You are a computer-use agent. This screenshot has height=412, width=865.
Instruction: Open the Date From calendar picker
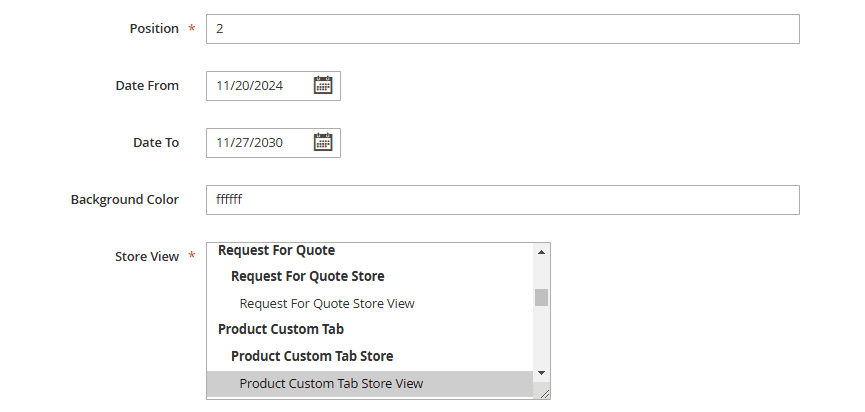point(323,86)
